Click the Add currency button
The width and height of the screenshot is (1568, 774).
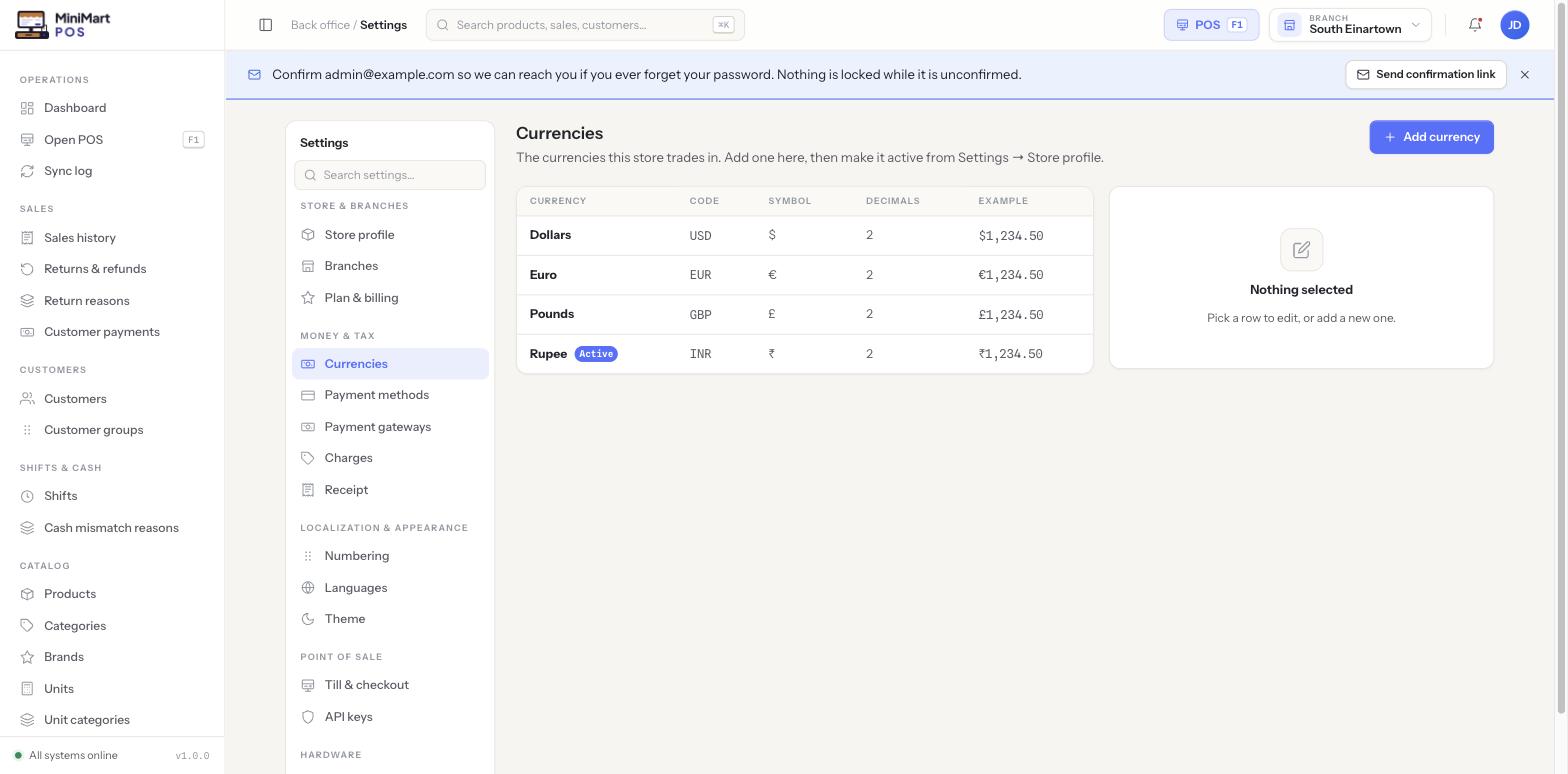(1431, 137)
